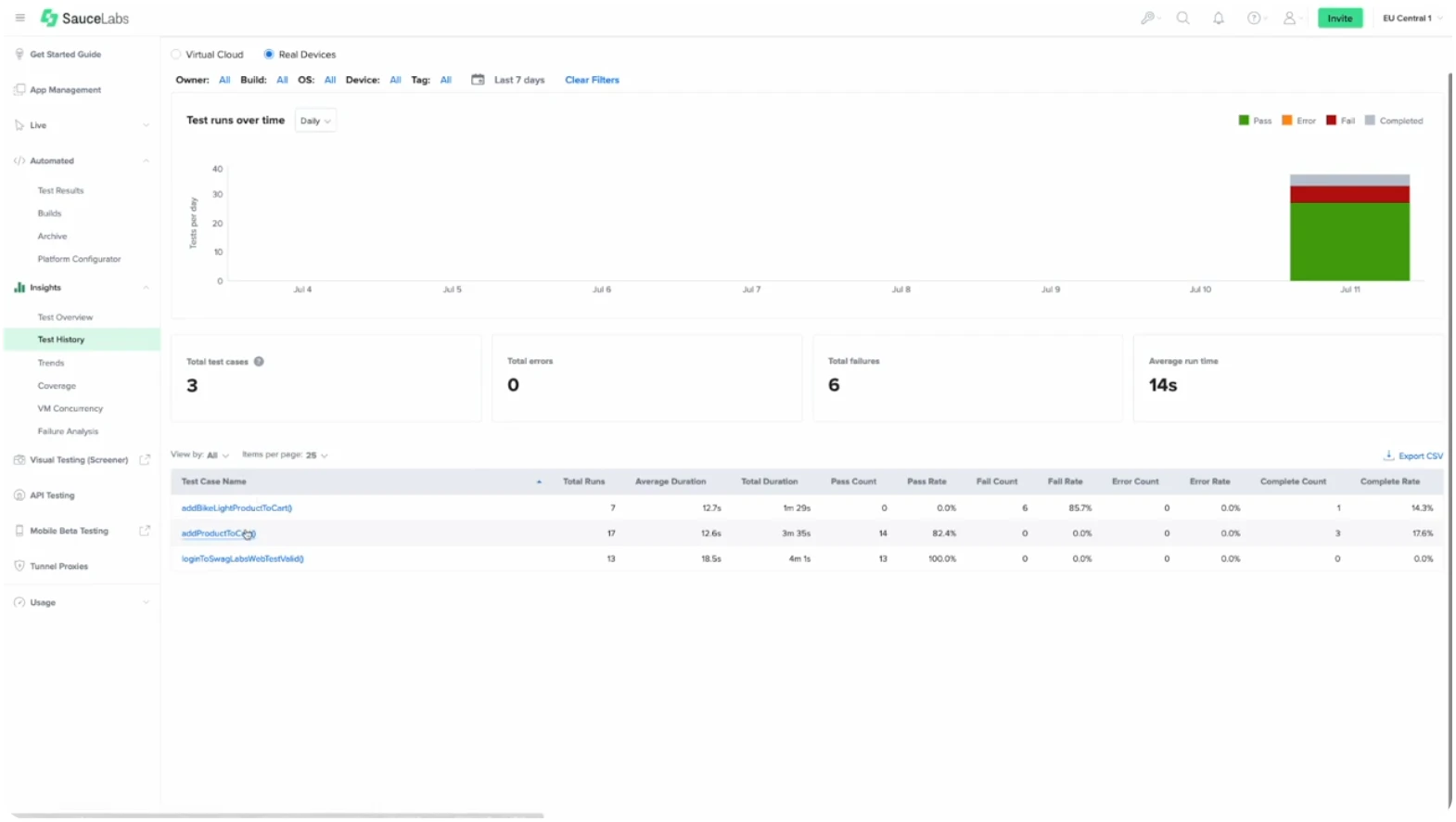Click the Live section cursor icon
The width and height of the screenshot is (1456, 822).
[x=19, y=124]
